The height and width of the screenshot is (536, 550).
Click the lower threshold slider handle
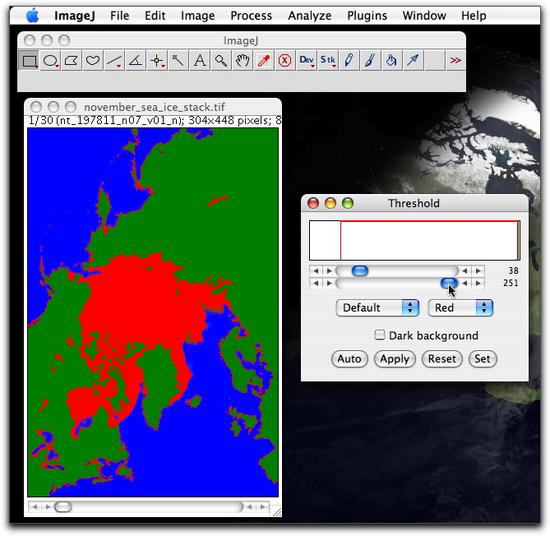tap(360, 270)
